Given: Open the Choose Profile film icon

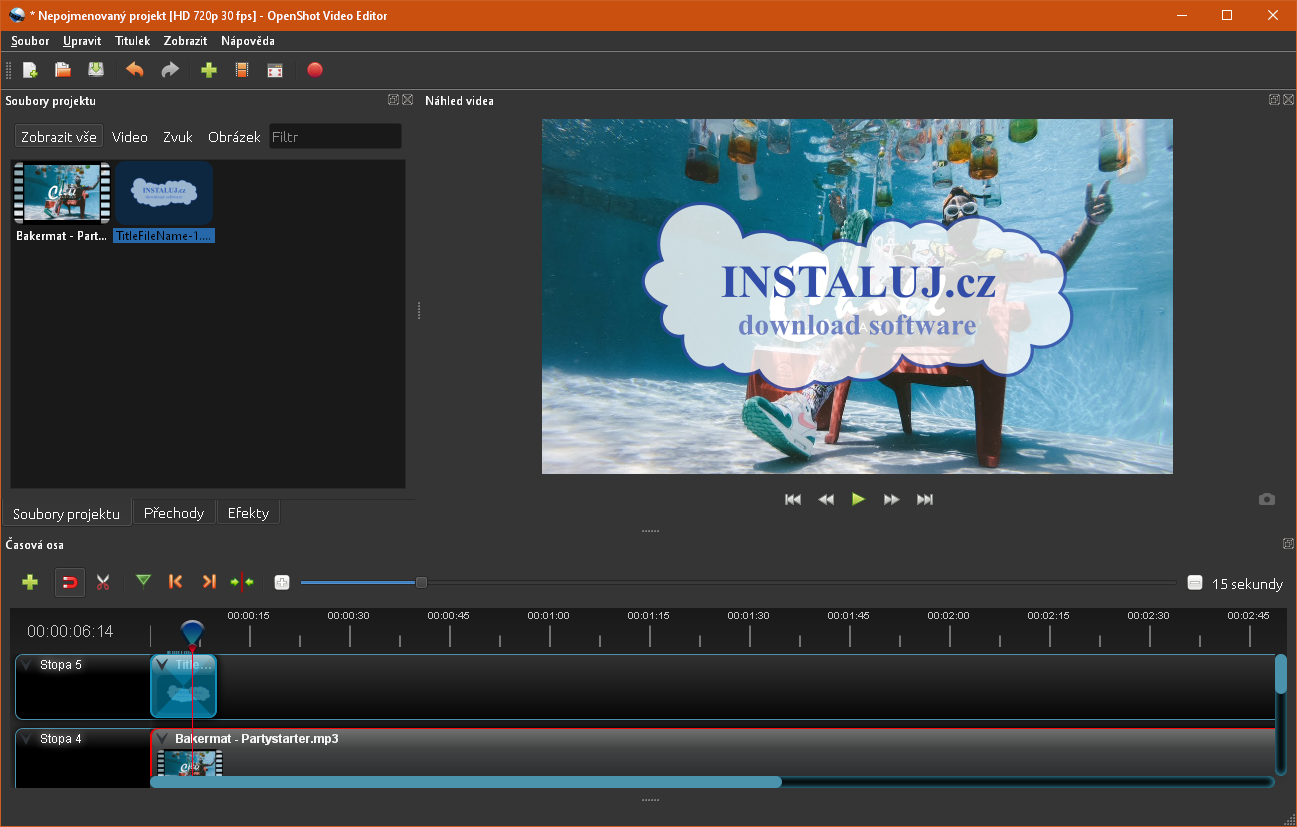Looking at the screenshot, I should (x=241, y=70).
